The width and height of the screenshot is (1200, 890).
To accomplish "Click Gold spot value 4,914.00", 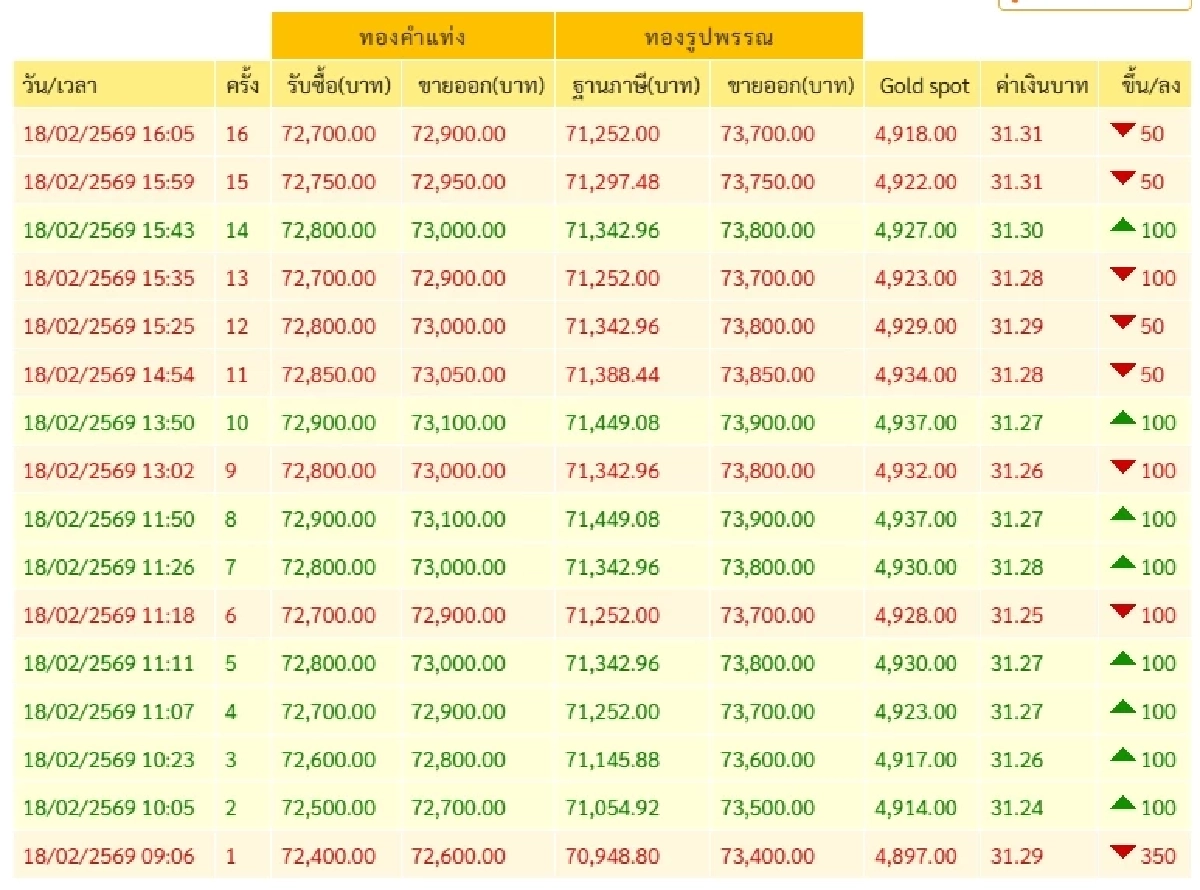I will pos(916,807).
